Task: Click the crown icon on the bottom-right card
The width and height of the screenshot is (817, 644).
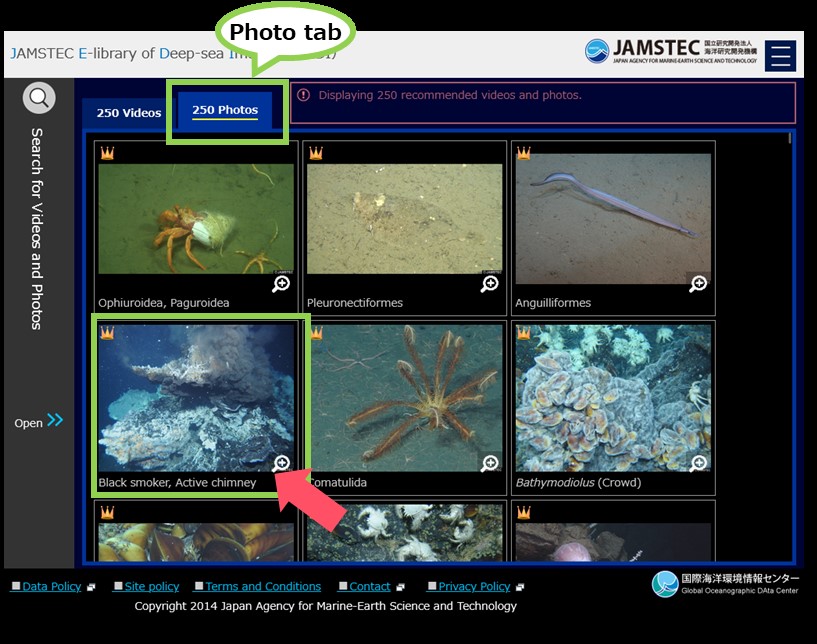Action: pos(524,512)
